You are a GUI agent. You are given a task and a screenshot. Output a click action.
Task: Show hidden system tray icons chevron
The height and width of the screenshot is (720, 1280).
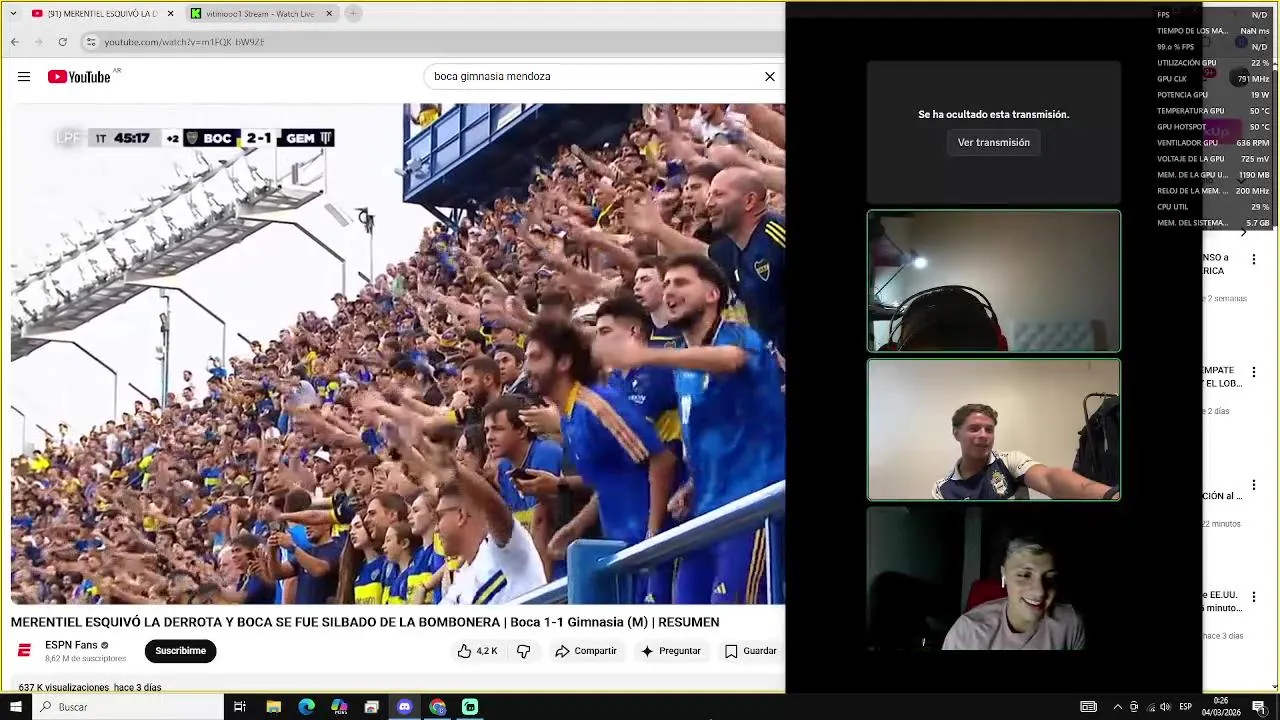tap(1117, 707)
